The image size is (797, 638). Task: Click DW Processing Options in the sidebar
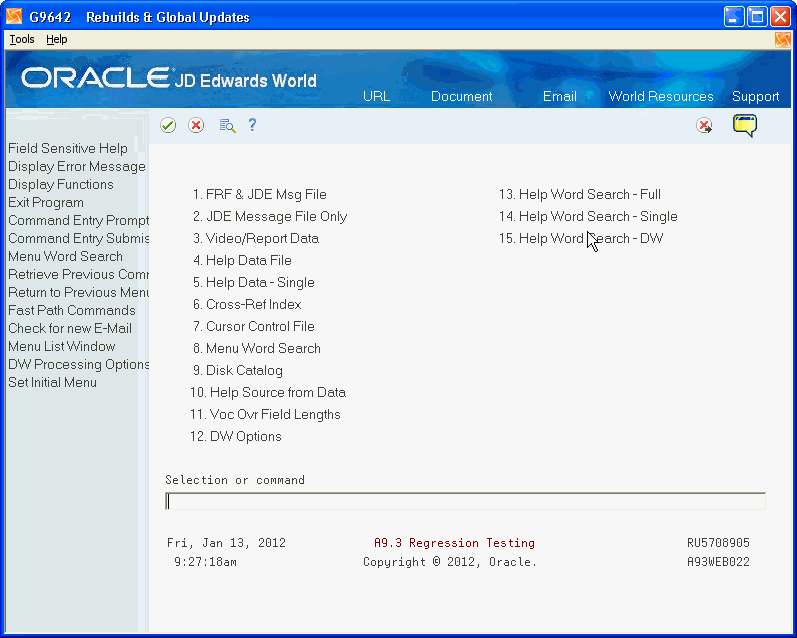click(78, 364)
